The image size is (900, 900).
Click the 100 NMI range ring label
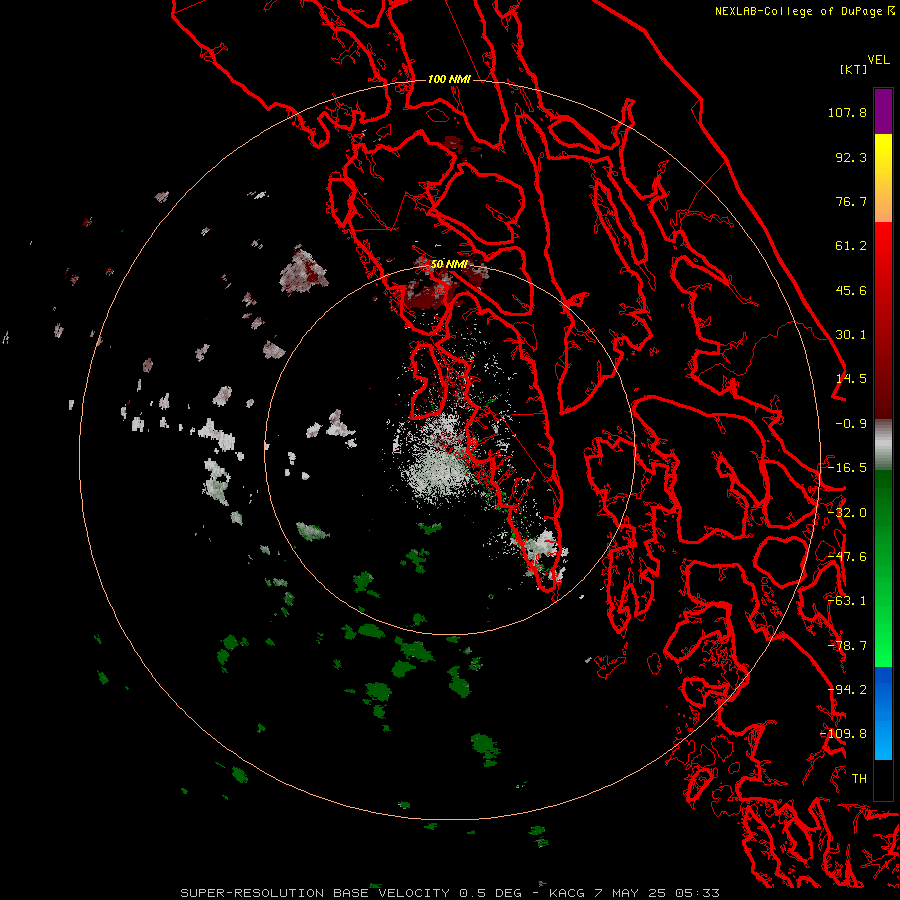click(449, 79)
